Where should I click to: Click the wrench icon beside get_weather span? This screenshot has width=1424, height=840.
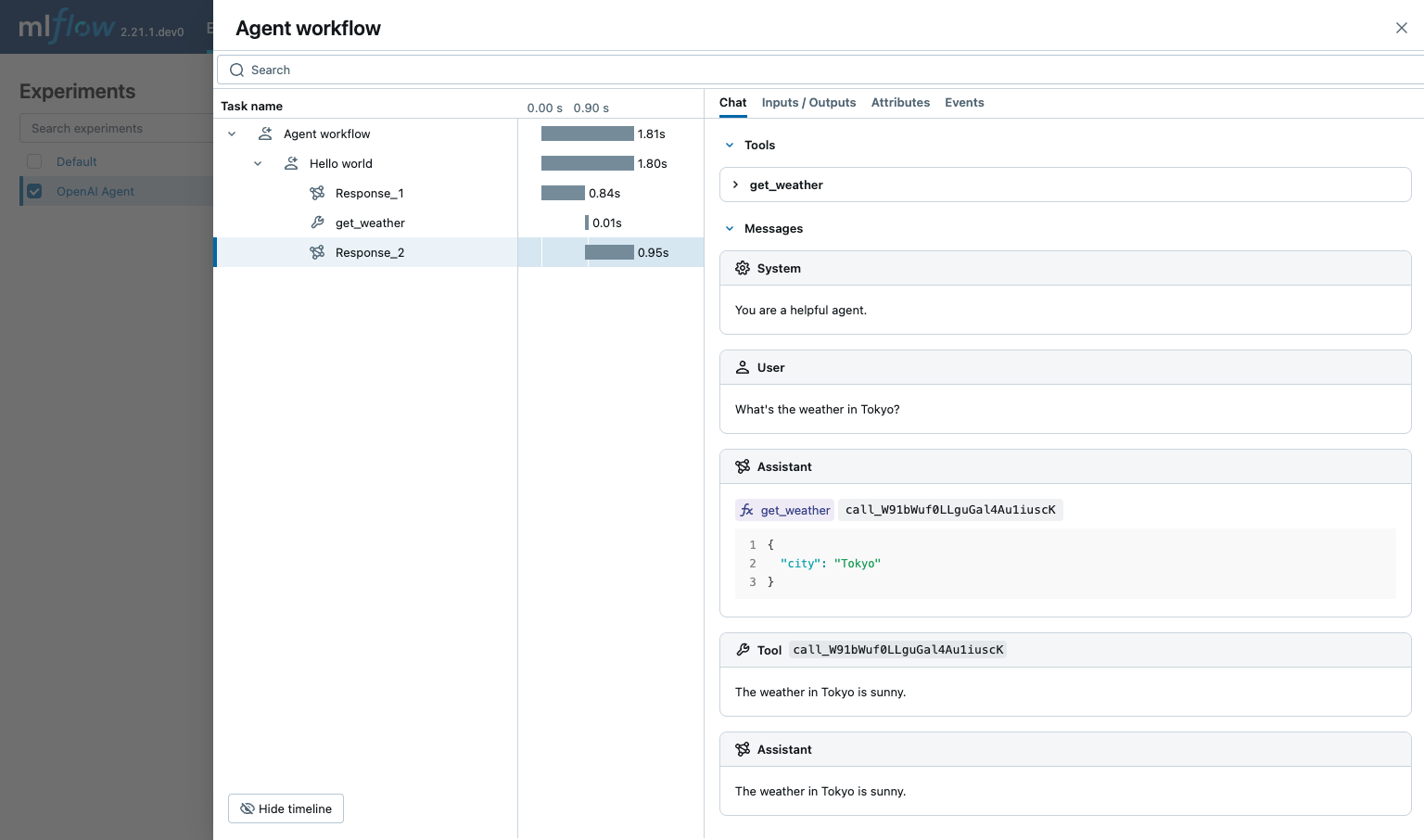[x=318, y=223]
